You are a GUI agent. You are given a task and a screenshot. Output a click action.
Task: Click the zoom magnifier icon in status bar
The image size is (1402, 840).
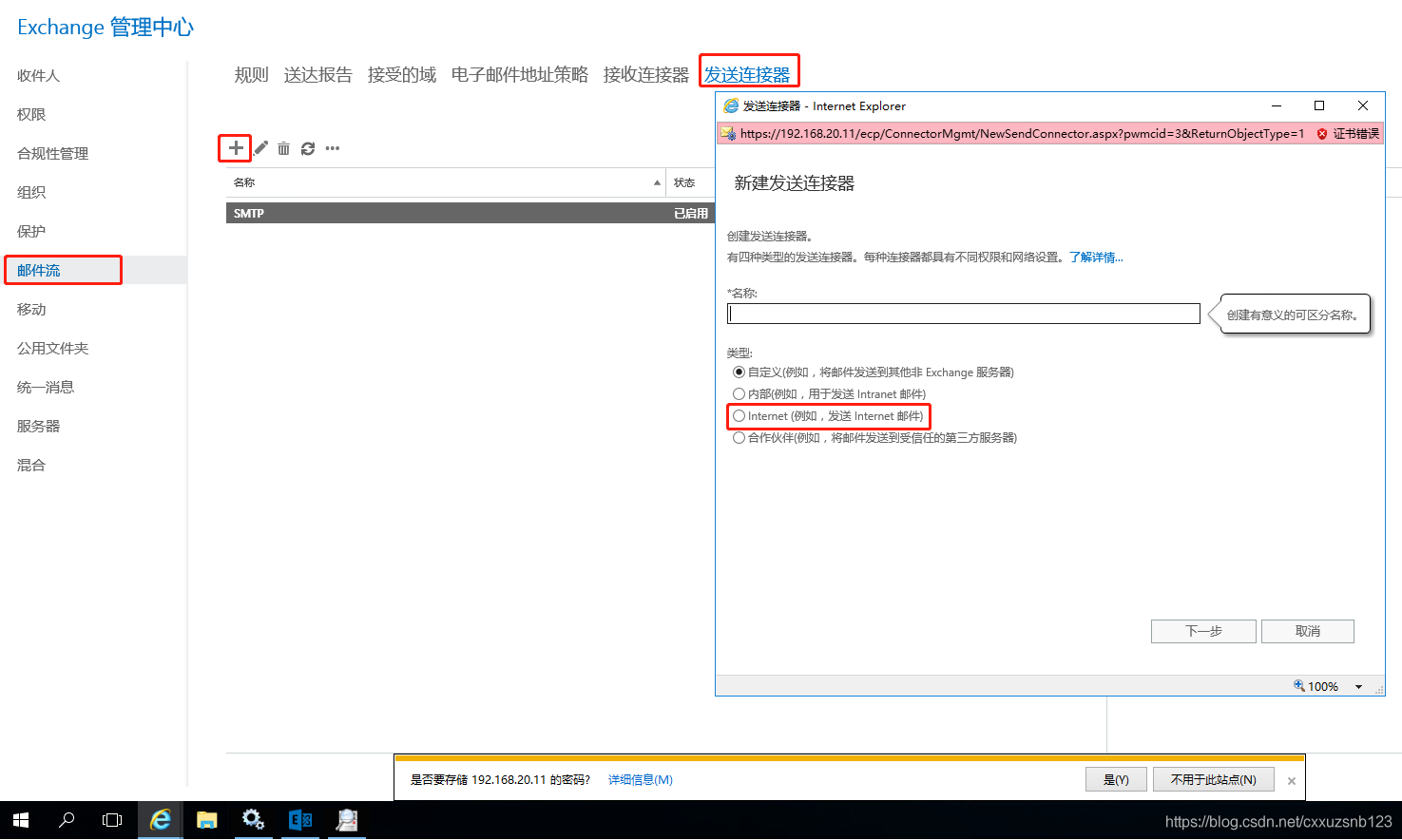tap(1299, 686)
